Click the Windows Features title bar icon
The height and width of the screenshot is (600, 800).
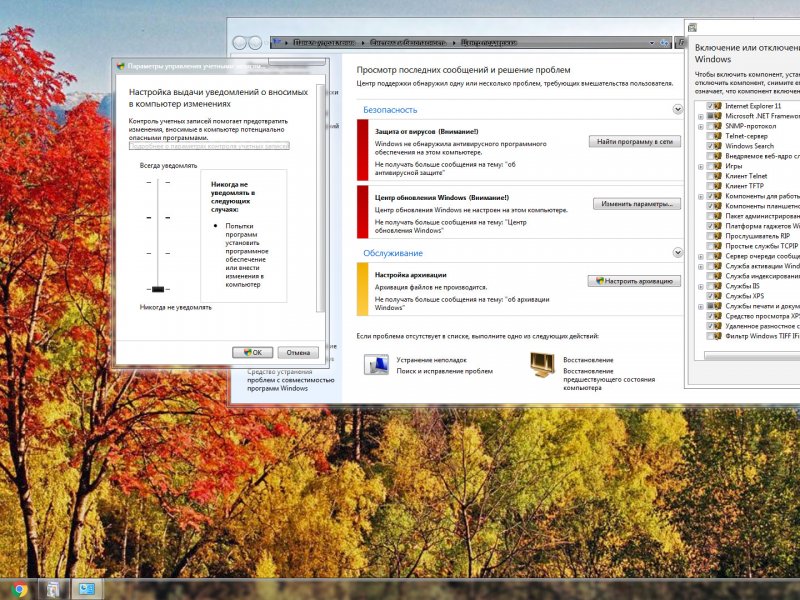click(x=692, y=28)
